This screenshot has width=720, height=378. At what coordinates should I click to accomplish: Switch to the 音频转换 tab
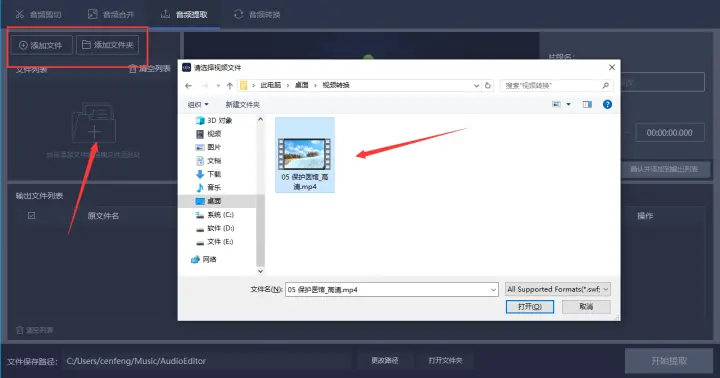tap(257, 15)
